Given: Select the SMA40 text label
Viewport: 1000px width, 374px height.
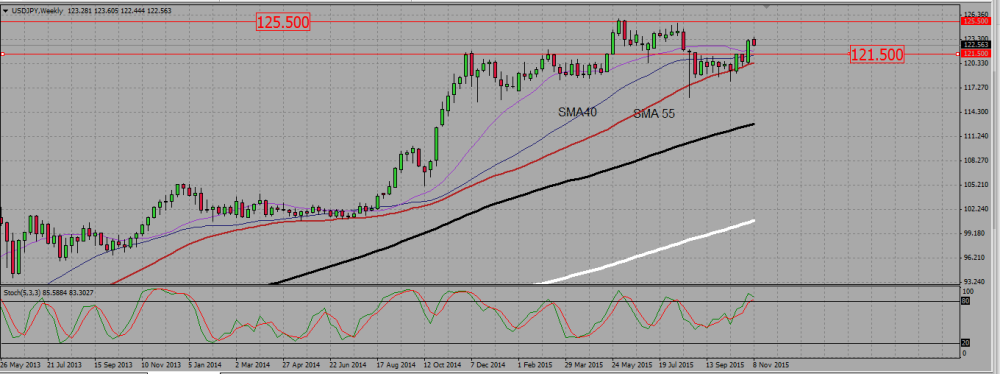Looking at the screenshot, I should coord(578,112).
